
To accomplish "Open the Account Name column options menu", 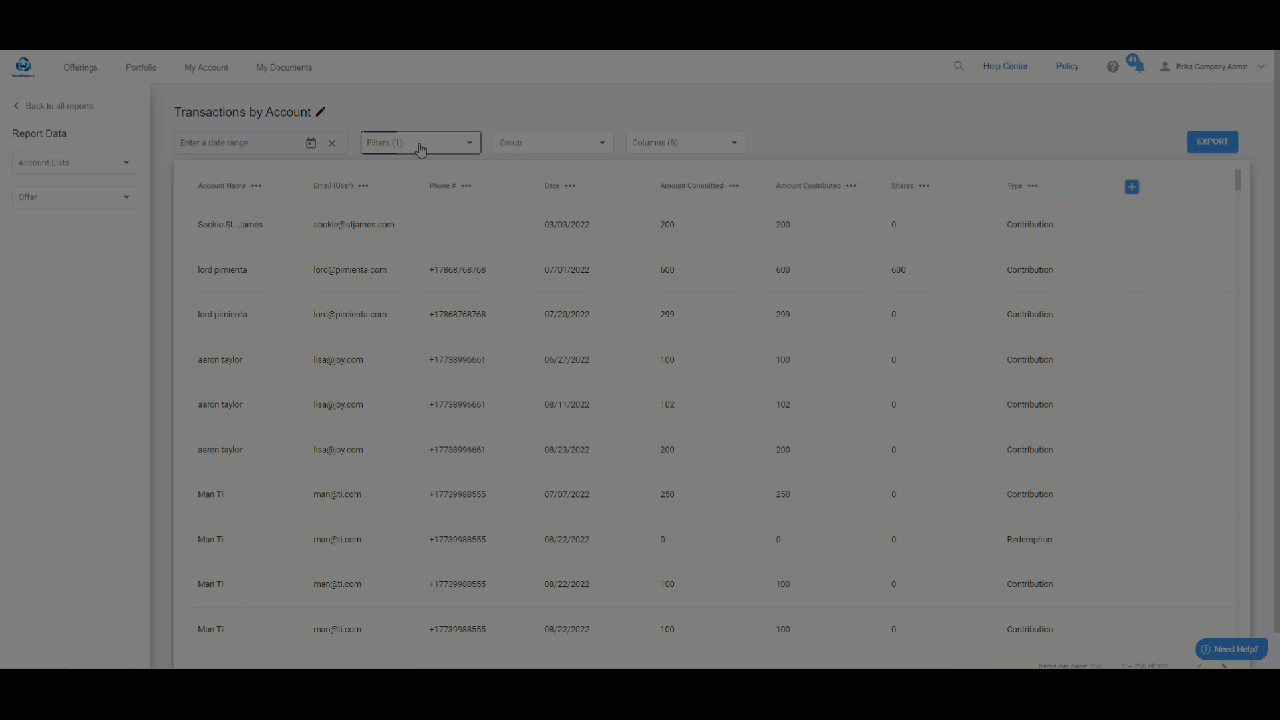I will pyautogui.click(x=256, y=186).
